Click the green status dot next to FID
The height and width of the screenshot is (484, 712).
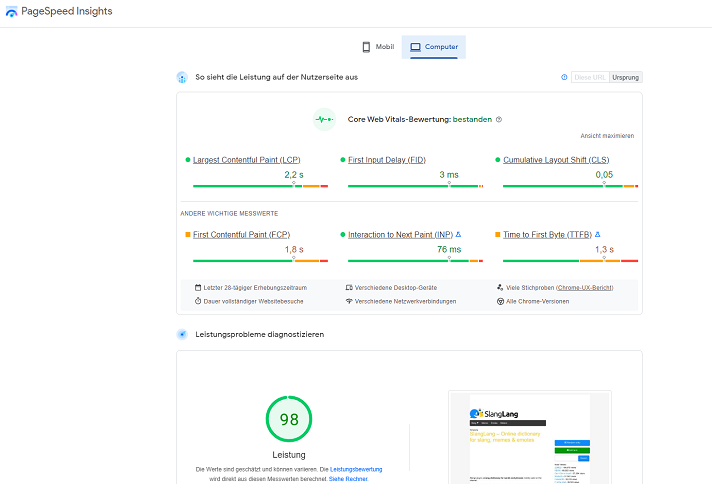click(x=343, y=160)
